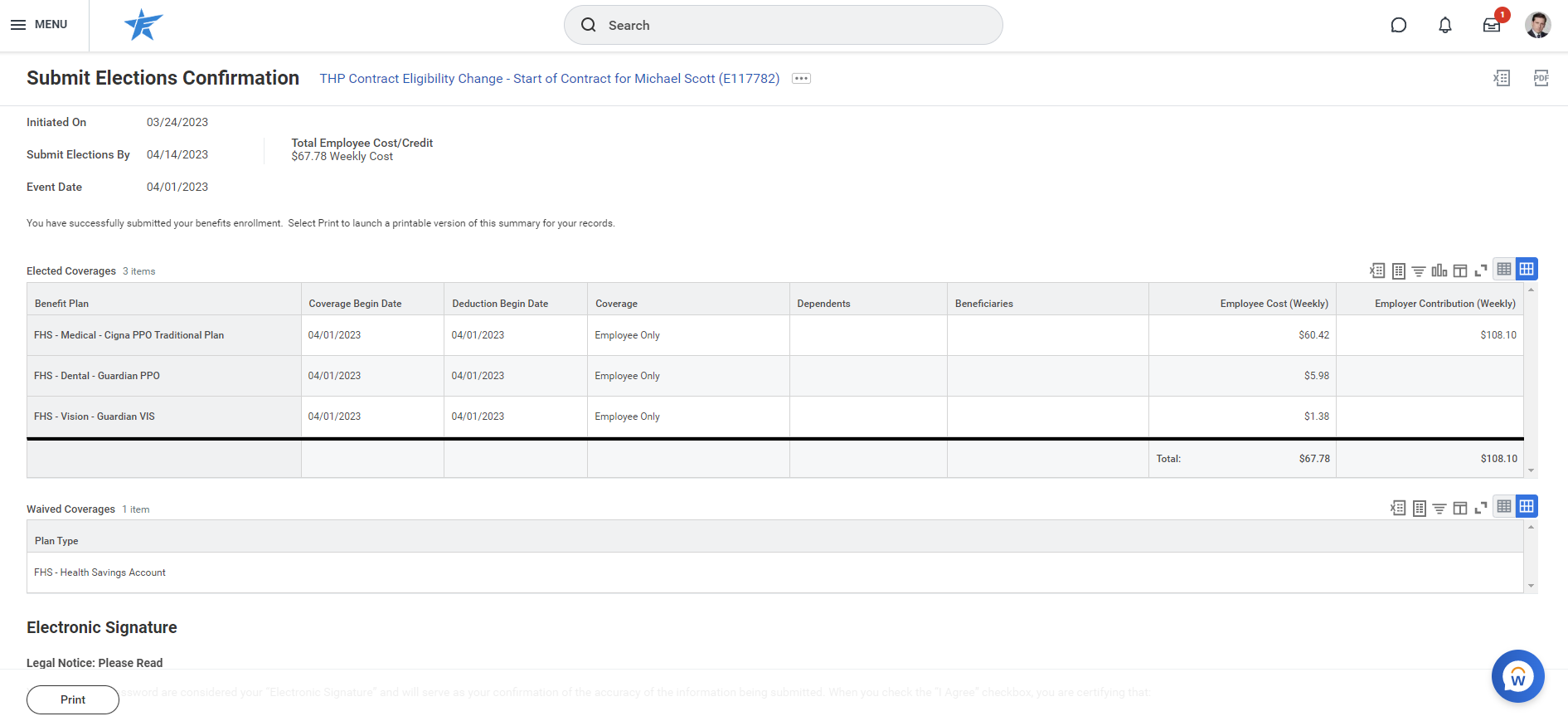Click the Electronic Signature heading

coord(102,627)
